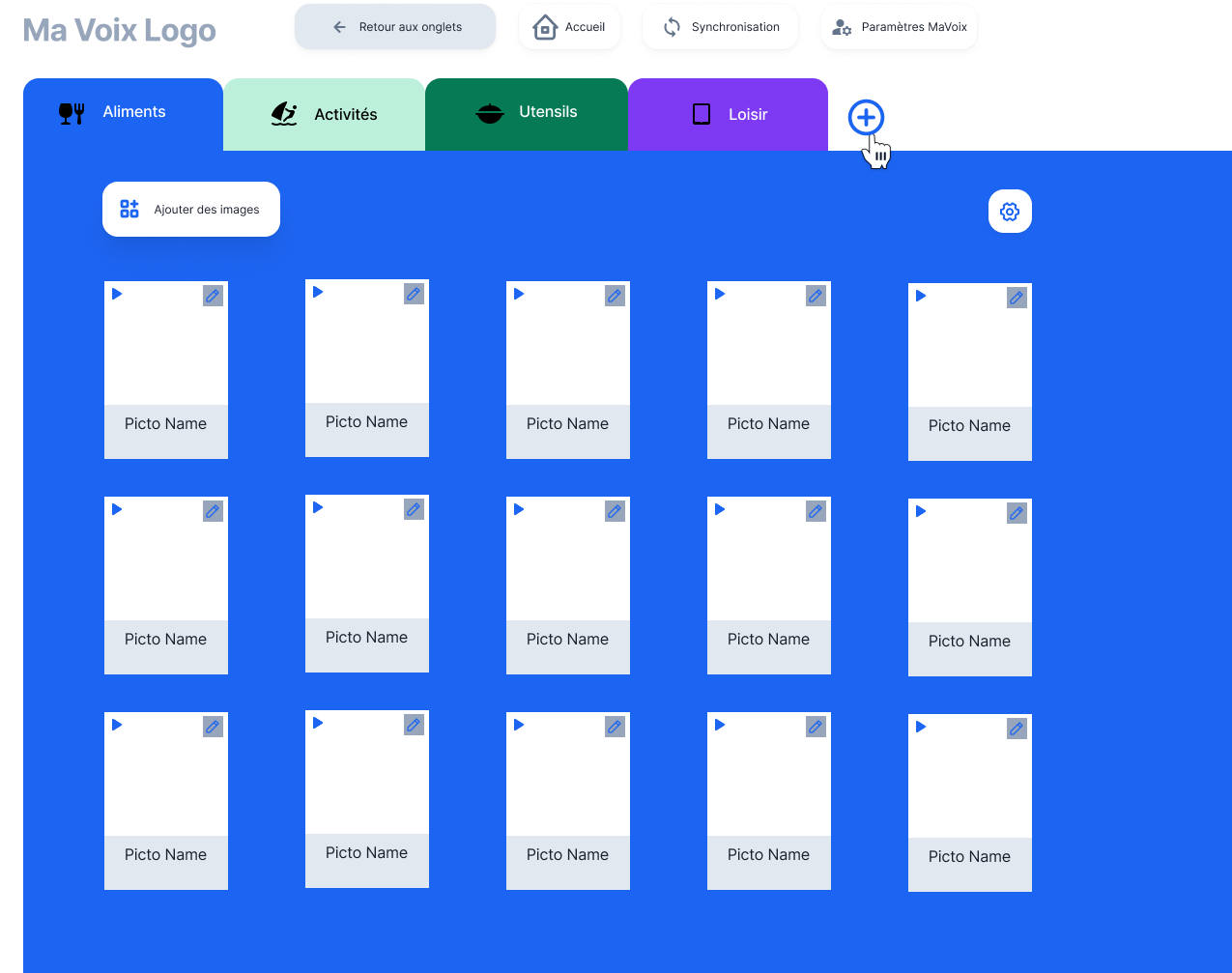1232x973 pixels.
Task: Play the second picto in the second row
Action: coord(318,507)
